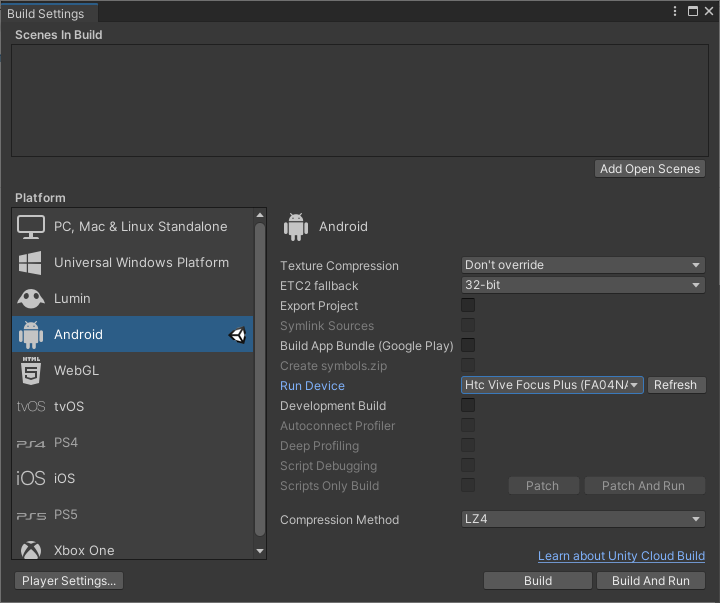Click the Build Settings tab

(x=46, y=14)
